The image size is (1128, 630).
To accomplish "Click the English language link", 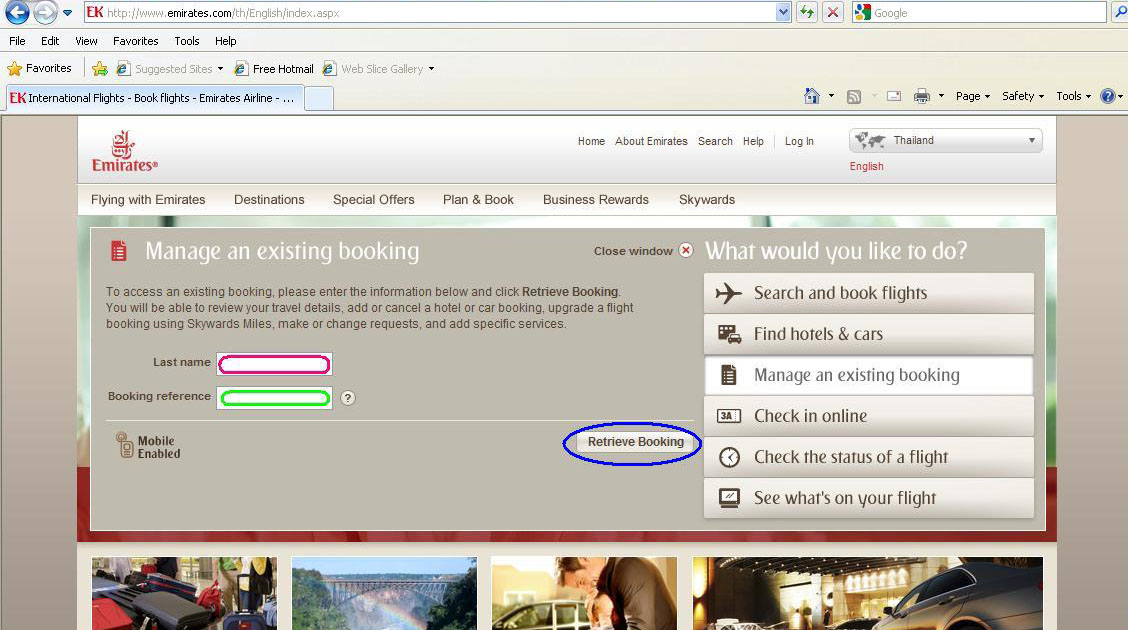I will 866,166.
